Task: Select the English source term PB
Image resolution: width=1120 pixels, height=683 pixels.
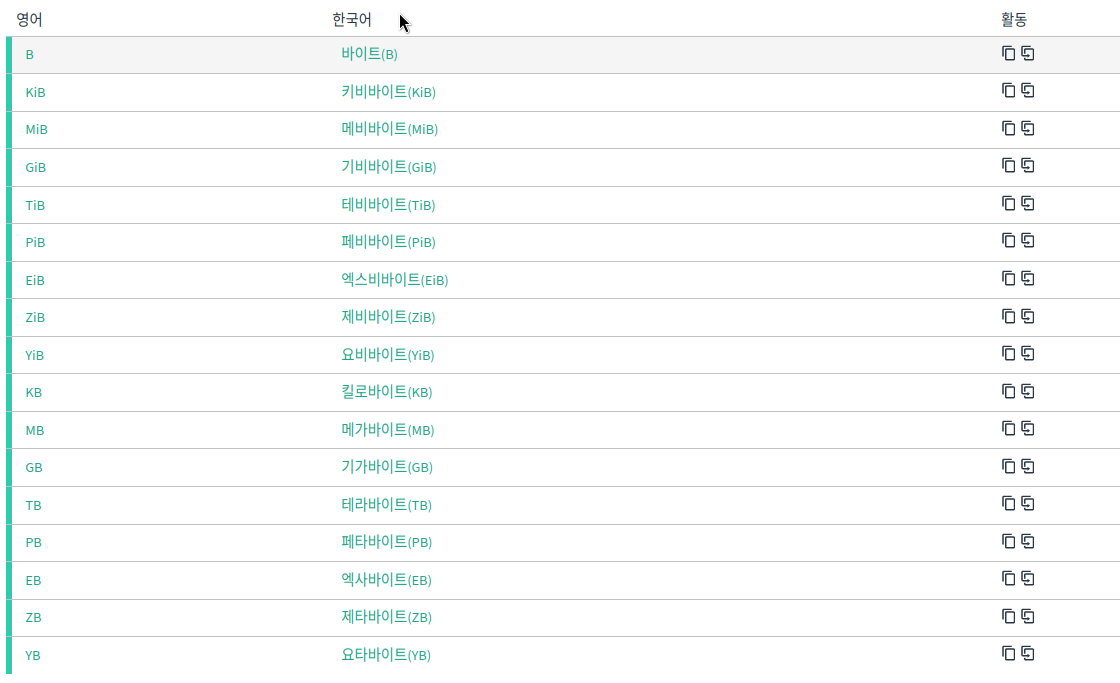Action: [33, 542]
